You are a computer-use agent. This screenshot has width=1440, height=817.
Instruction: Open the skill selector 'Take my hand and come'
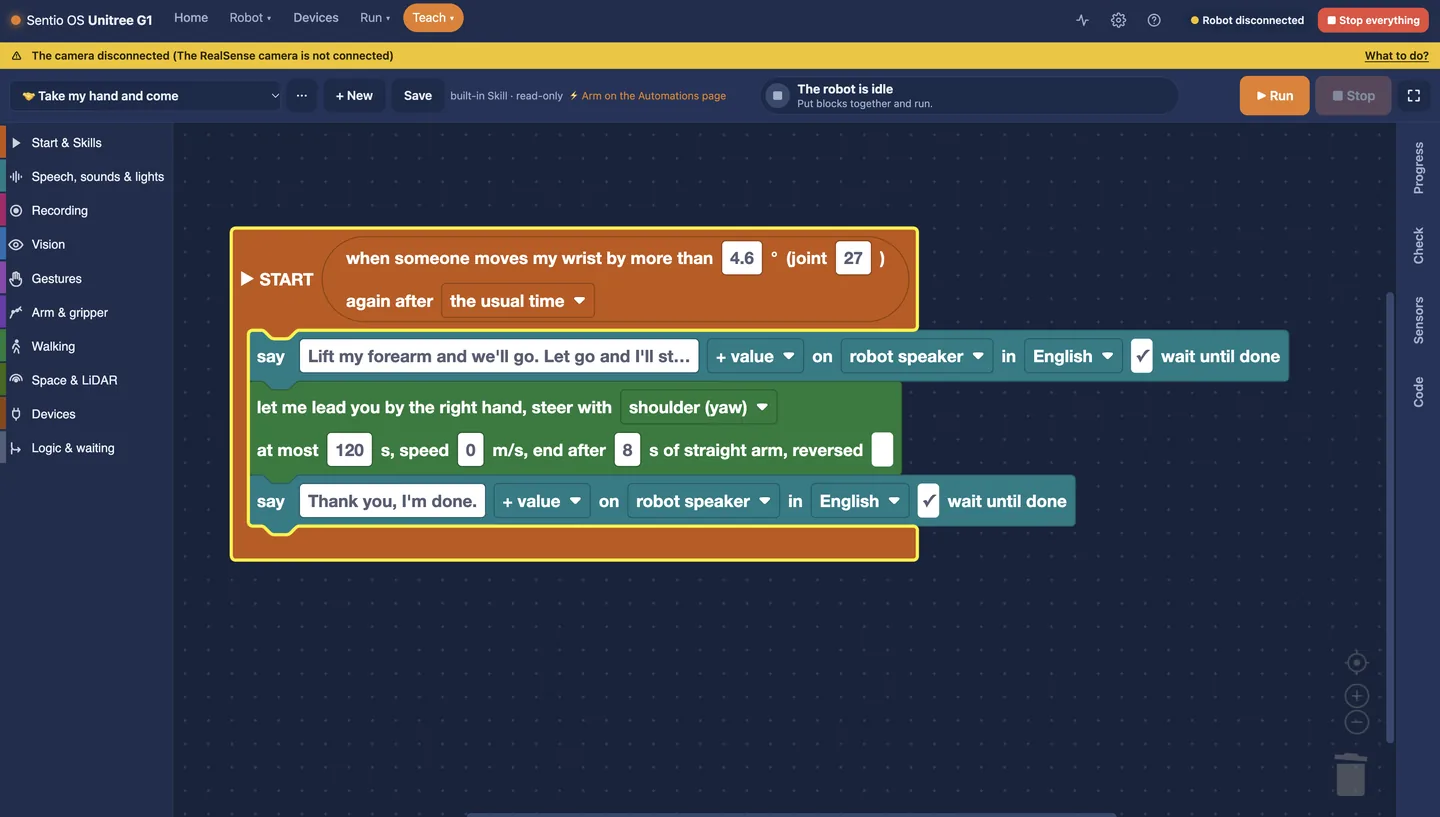[146, 96]
